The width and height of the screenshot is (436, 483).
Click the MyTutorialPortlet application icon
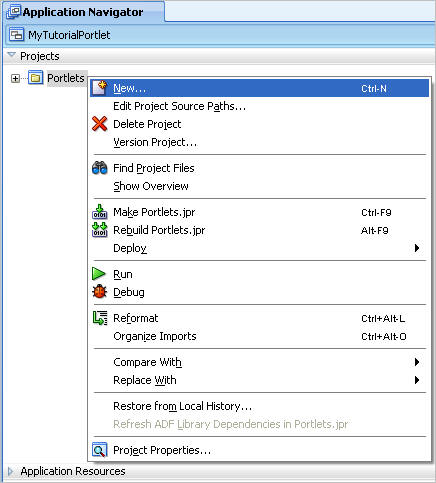pos(16,35)
